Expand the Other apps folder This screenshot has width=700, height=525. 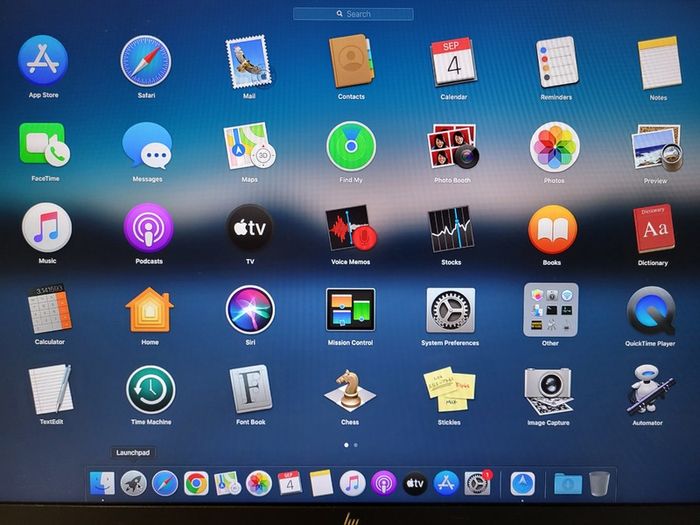551,310
